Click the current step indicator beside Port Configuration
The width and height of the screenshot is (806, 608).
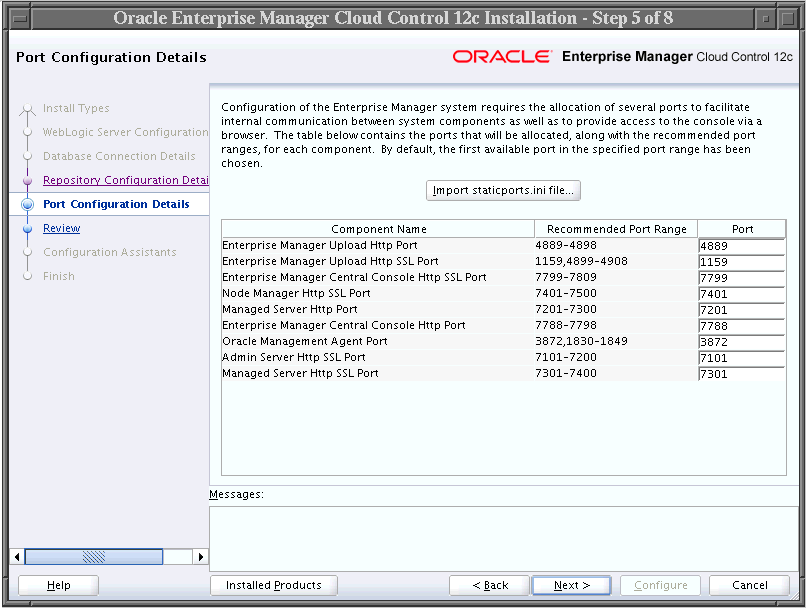pos(27,205)
